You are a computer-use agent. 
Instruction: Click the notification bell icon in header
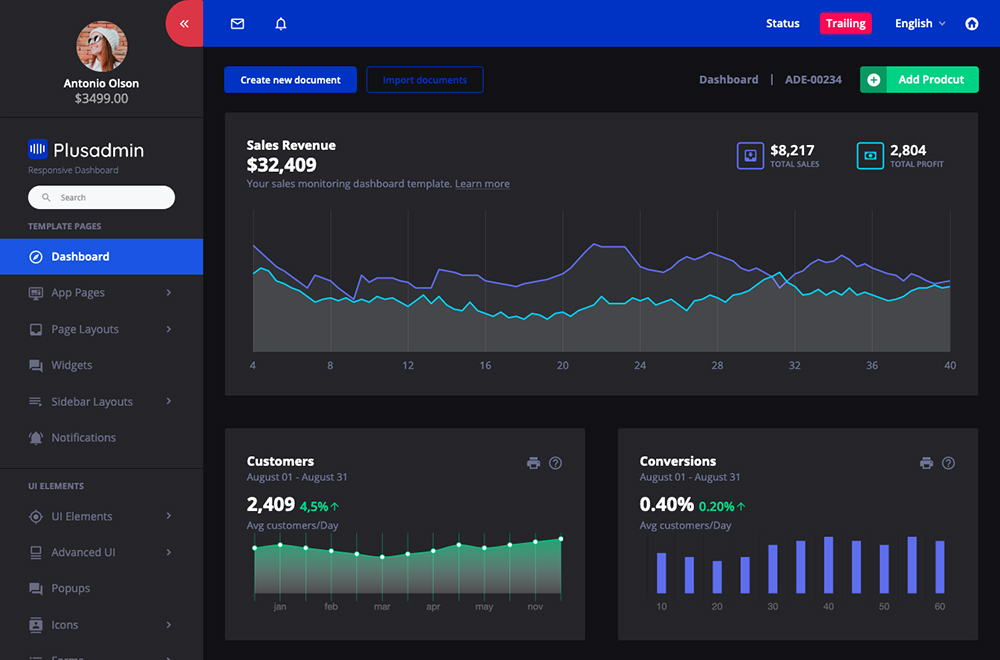[281, 24]
